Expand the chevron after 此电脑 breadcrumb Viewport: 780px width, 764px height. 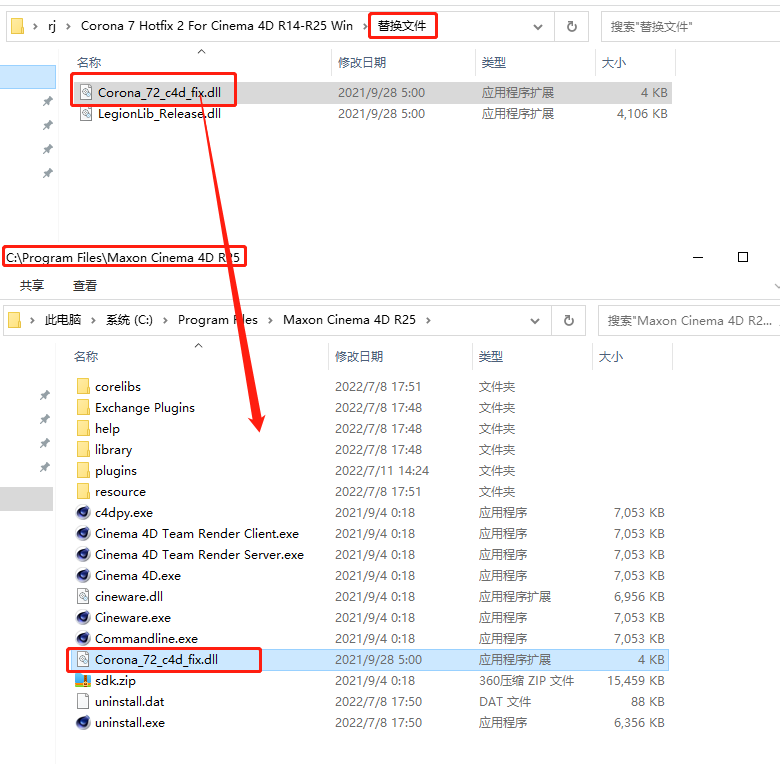[x=93, y=320]
